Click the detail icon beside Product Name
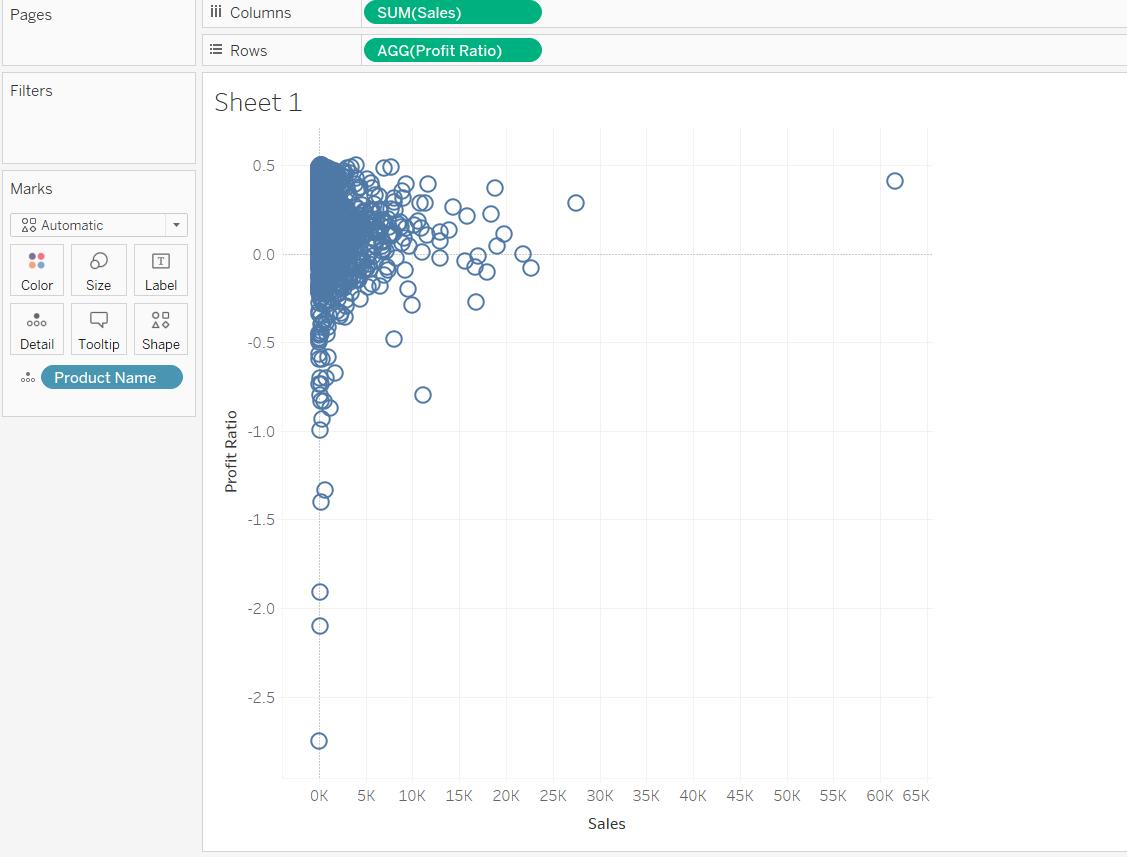This screenshot has width=1127, height=857. [x=28, y=378]
